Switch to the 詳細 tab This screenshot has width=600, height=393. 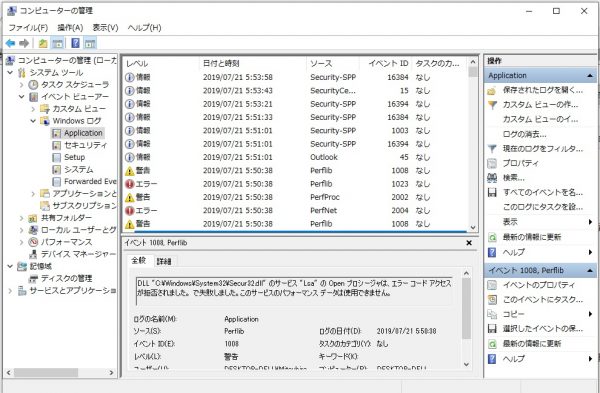[164, 261]
